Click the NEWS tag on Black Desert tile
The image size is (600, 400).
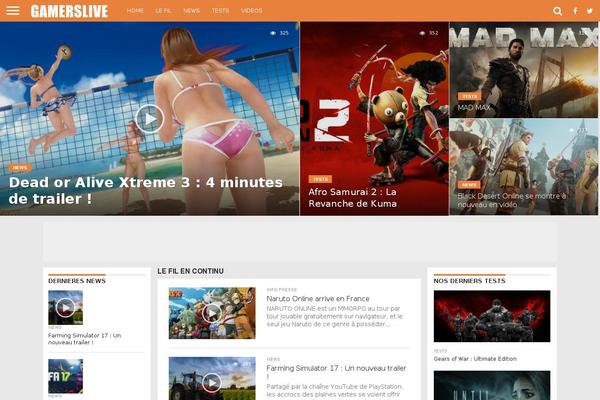pos(469,185)
